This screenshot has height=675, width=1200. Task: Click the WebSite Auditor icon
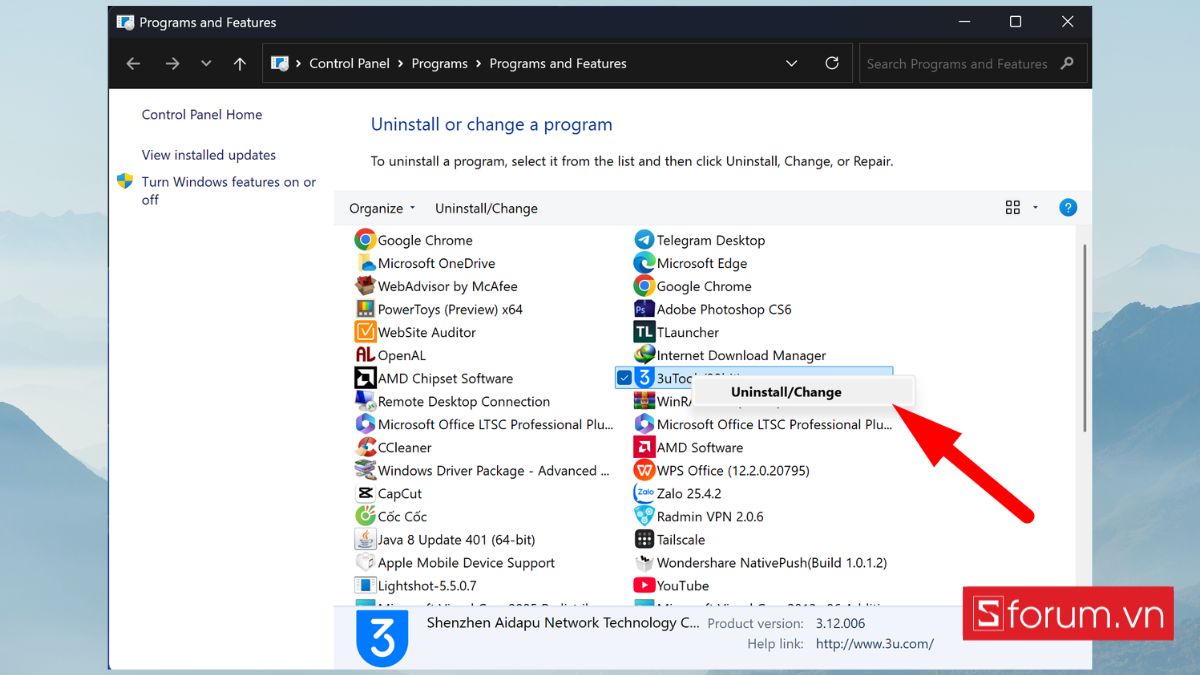tap(365, 332)
